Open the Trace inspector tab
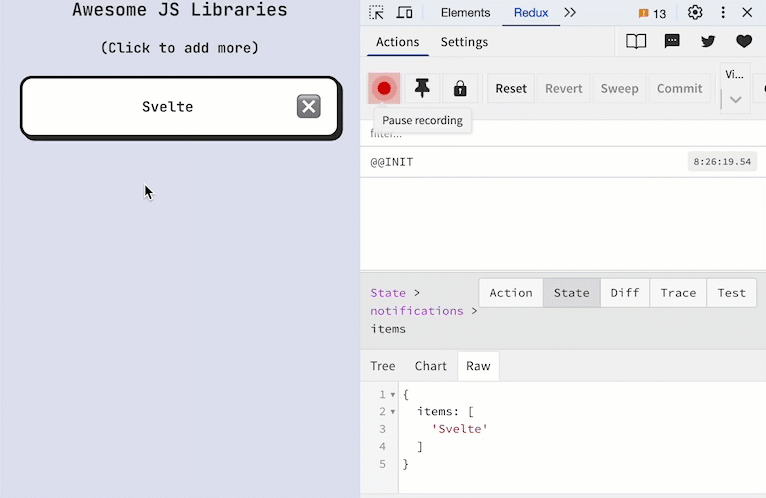Image resolution: width=766 pixels, height=498 pixels. click(x=678, y=293)
